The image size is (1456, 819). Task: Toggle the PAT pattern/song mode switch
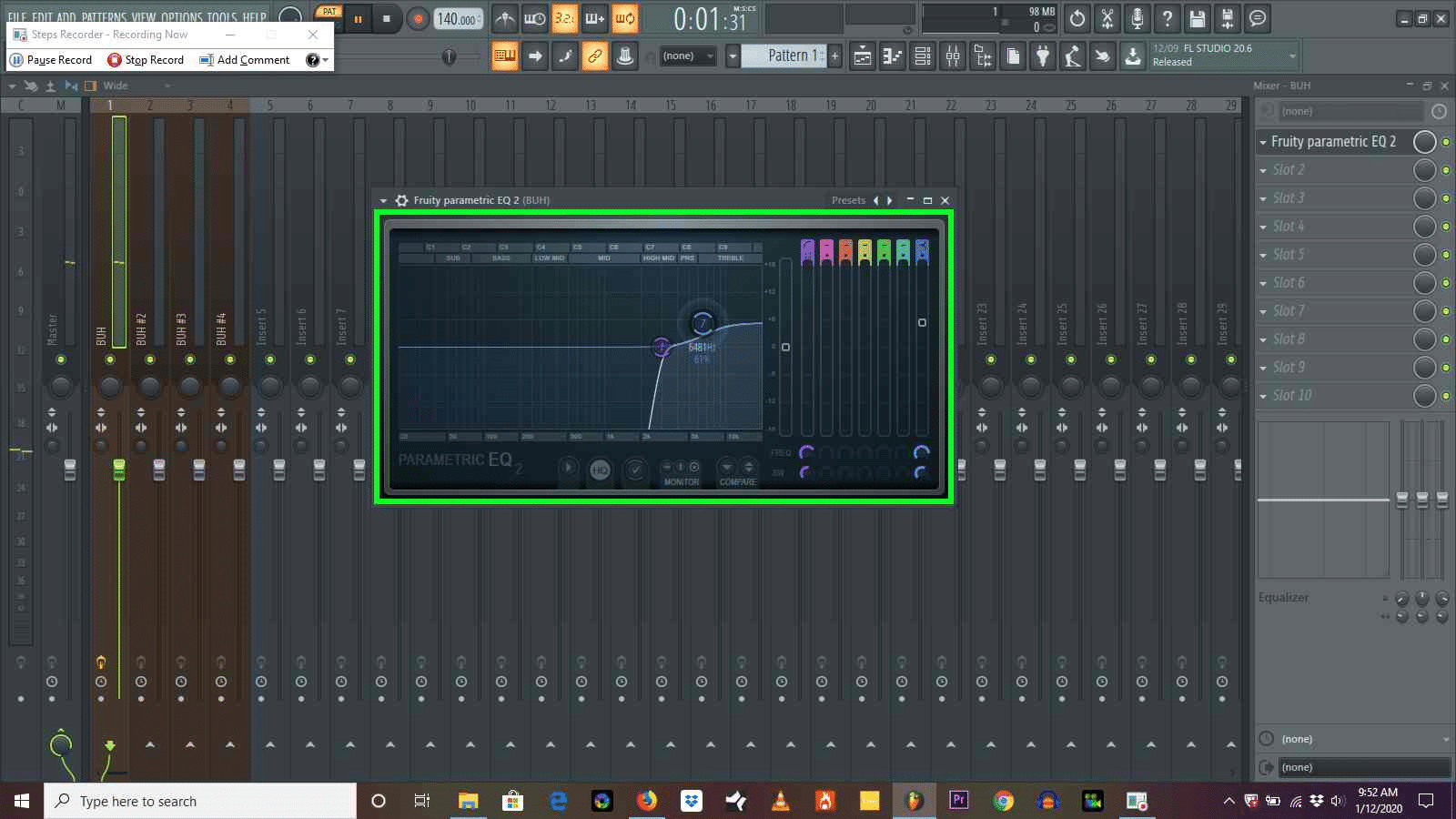coord(329,13)
